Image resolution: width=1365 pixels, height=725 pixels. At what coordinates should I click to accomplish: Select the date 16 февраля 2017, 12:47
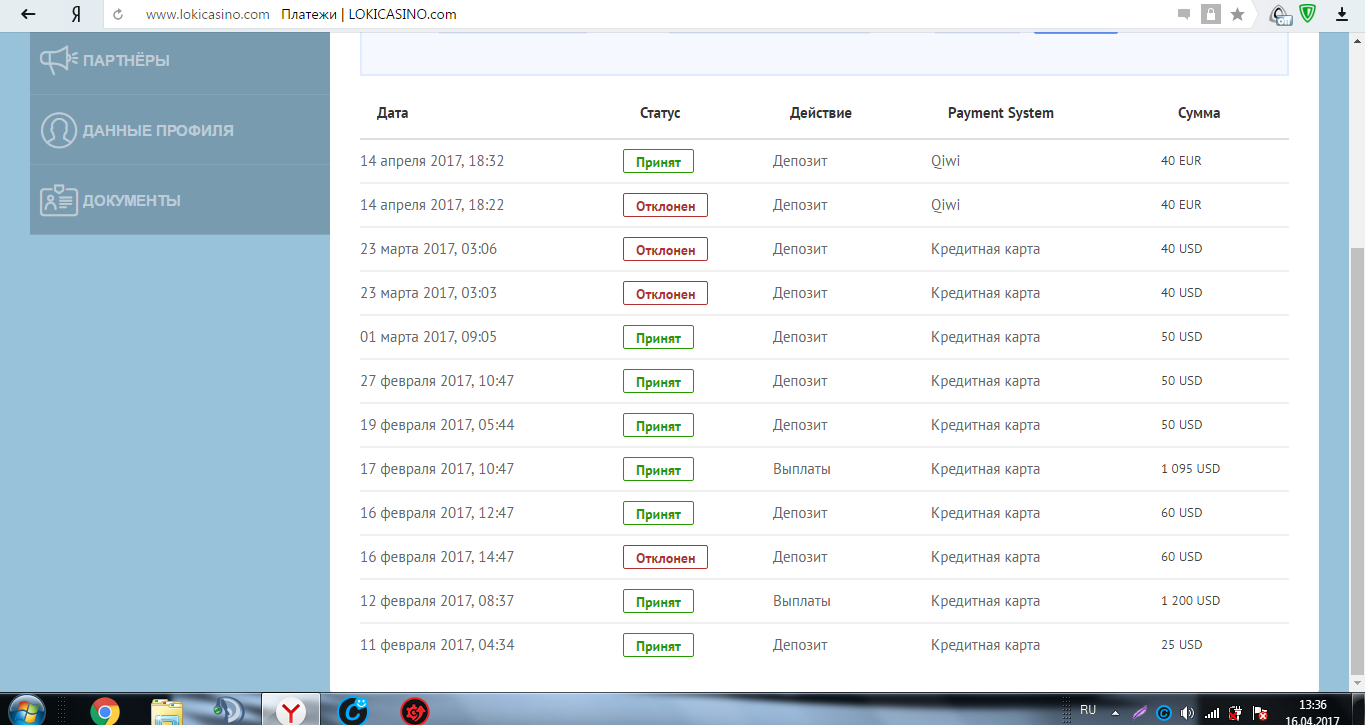(x=437, y=513)
